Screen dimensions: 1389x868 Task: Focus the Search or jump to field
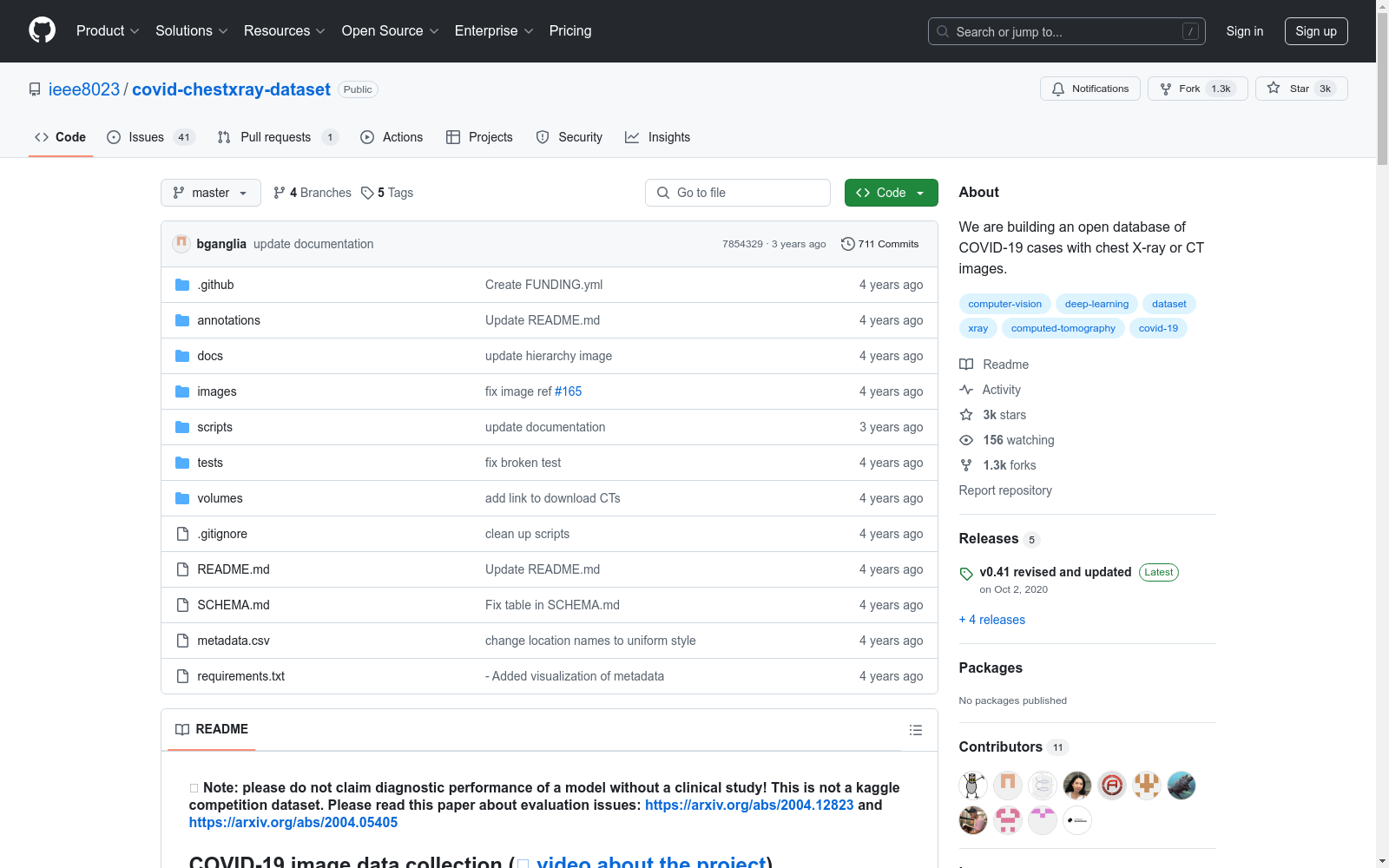pos(1067,31)
